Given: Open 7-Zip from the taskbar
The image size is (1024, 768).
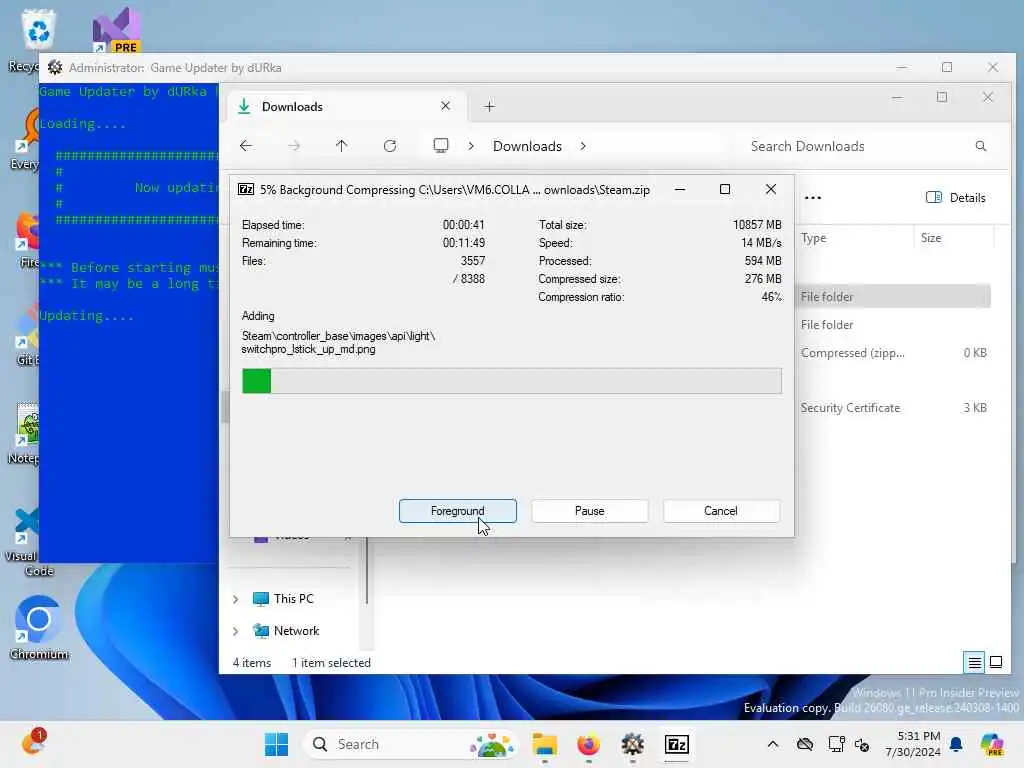Looking at the screenshot, I should click(677, 744).
